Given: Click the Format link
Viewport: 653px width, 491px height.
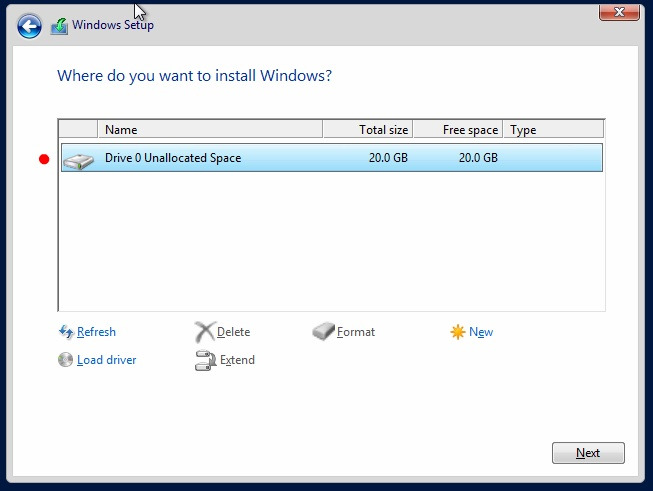Looking at the screenshot, I should coord(356,332).
